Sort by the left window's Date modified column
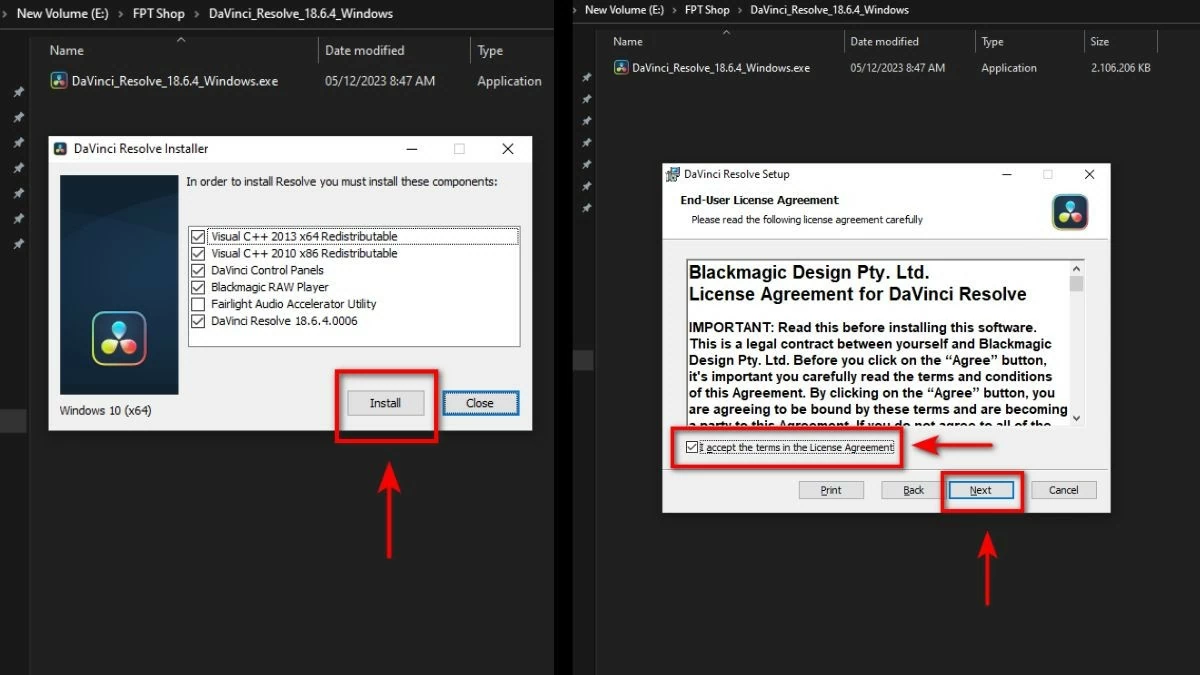 pyautogui.click(x=364, y=50)
